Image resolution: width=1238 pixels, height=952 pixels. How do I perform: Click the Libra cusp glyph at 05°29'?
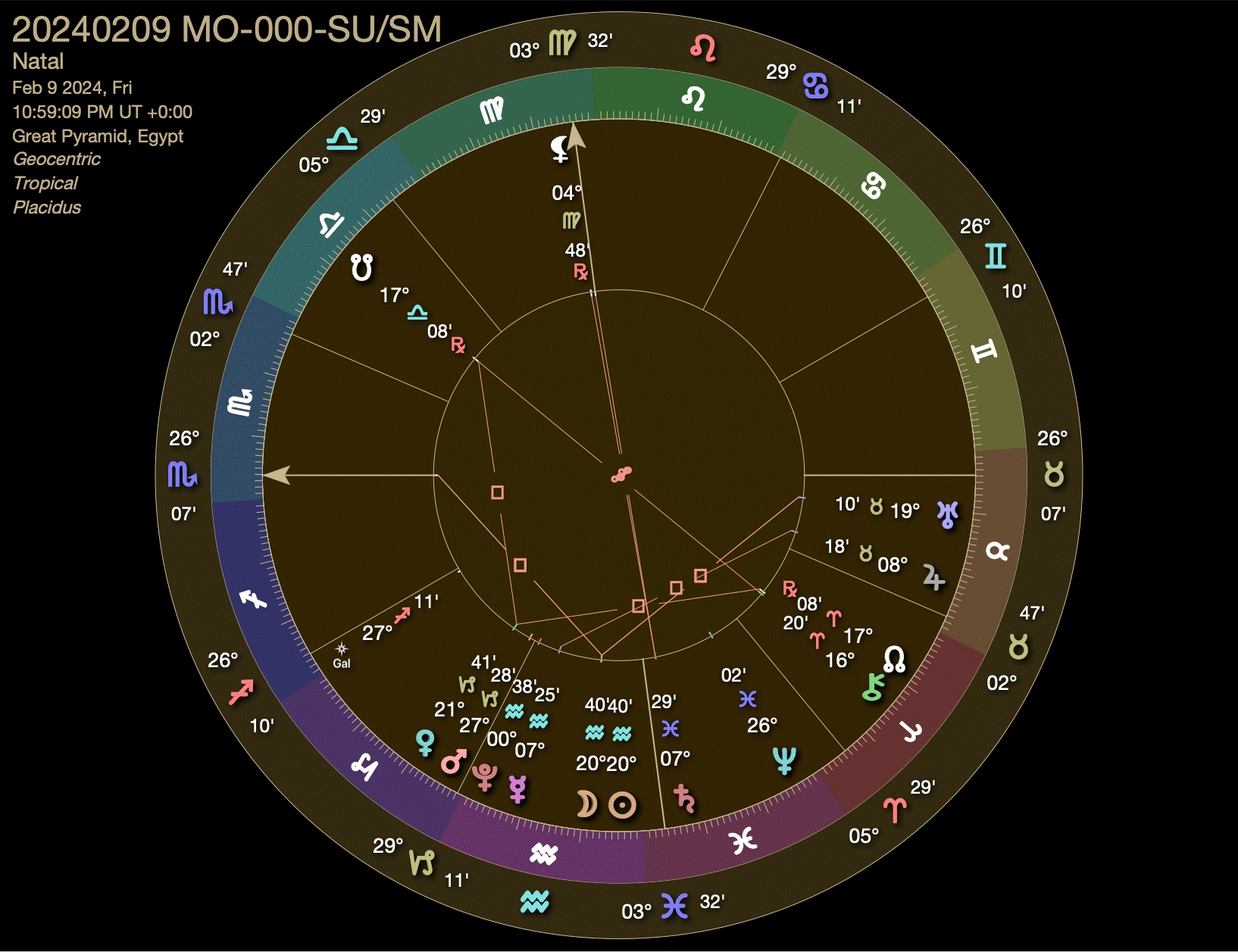[x=342, y=139]
